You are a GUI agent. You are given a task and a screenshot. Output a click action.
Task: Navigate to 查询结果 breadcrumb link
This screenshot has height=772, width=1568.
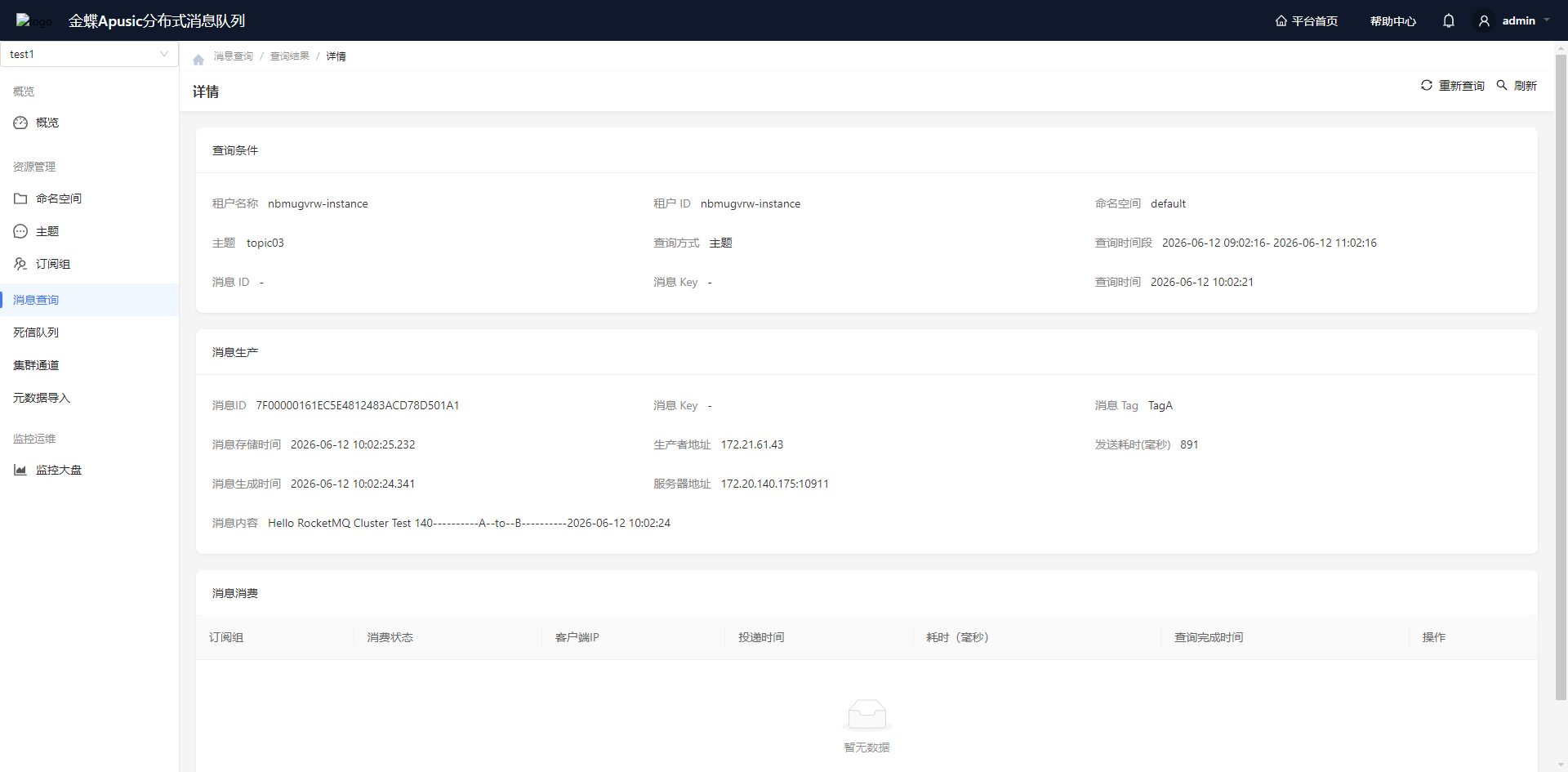[x=290, y=56]
